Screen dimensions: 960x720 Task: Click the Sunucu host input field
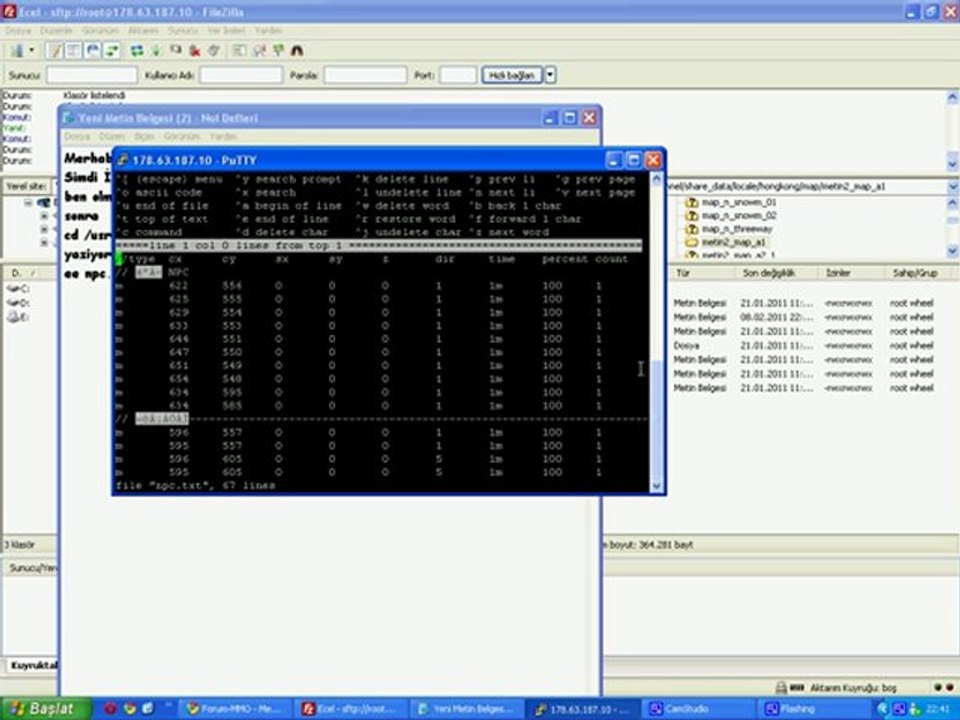click(x=92, y=75)
